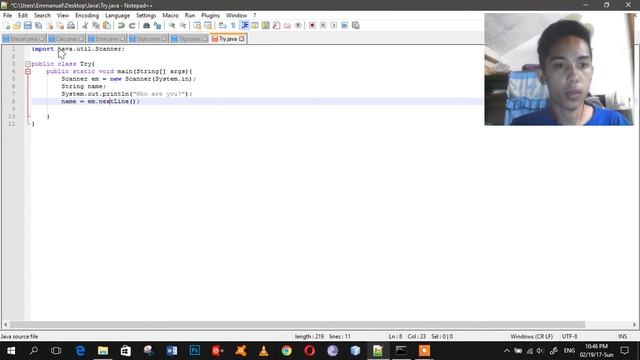640x360 pixels.
Task: Select the active Try.java tab
Action: point(228,39)
